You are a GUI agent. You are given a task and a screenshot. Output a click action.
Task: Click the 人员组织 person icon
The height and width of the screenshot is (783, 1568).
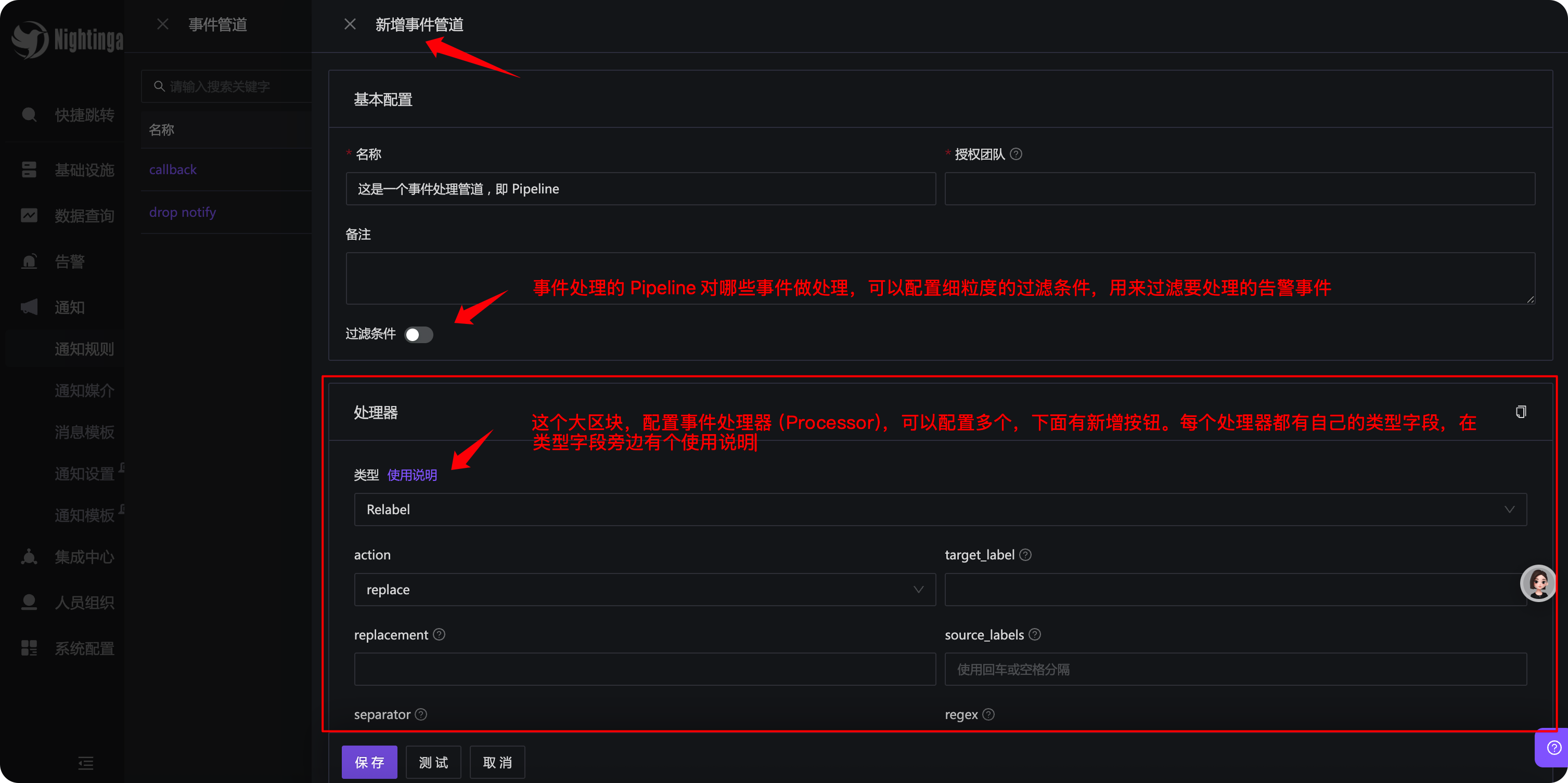click(x=29, y=602)
